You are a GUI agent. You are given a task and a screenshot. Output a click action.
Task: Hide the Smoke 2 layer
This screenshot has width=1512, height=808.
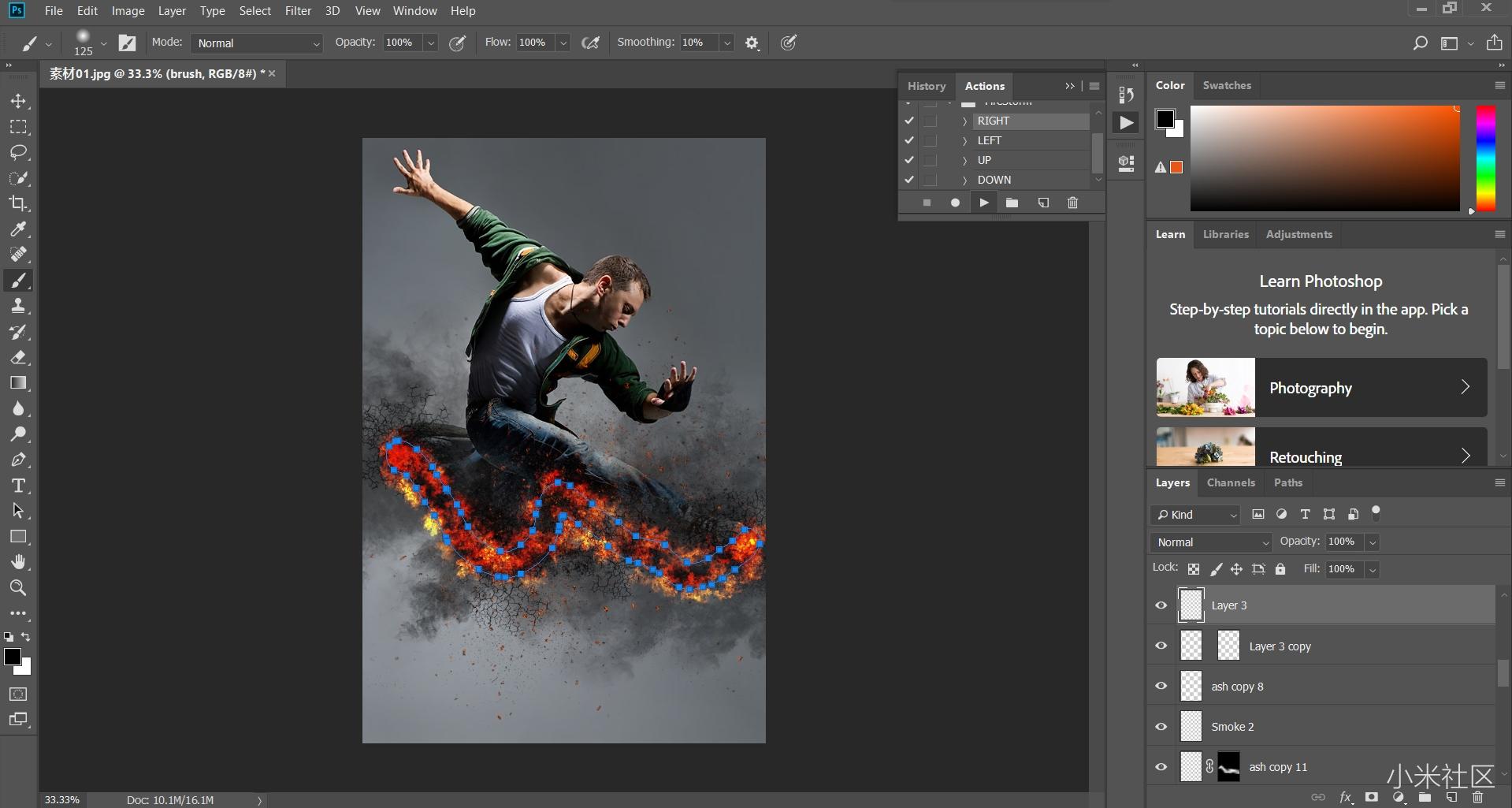1161,726
